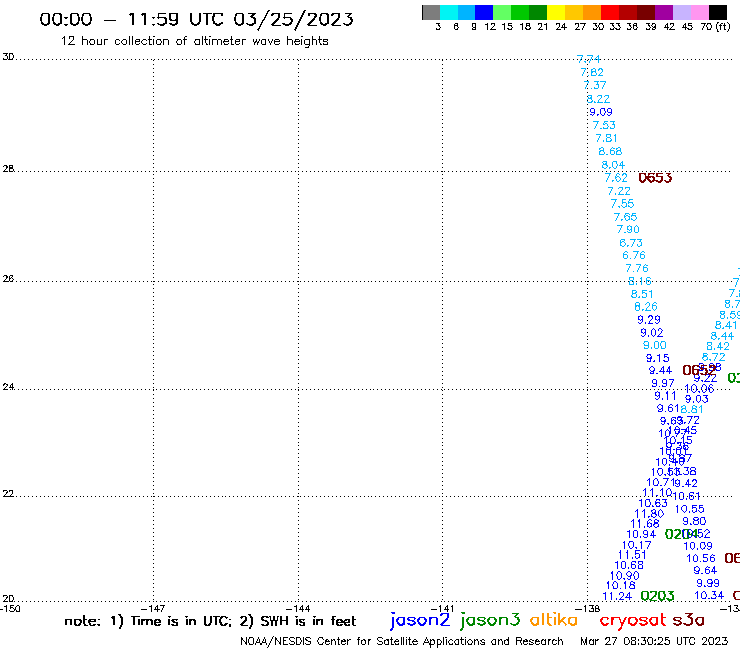Image resolution: width=740 pixels, height=650 pixels.
Task: Select the pure blue swatch in the legend
Action: click(484, 12)
